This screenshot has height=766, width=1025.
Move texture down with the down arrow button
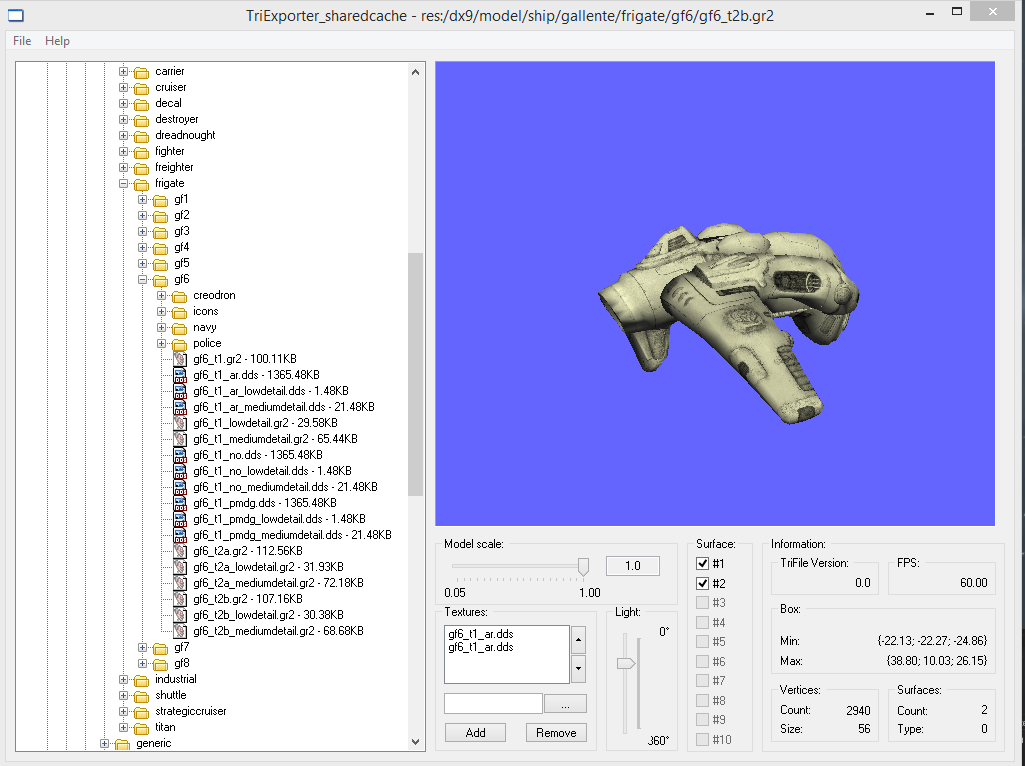tap(579, 669)
